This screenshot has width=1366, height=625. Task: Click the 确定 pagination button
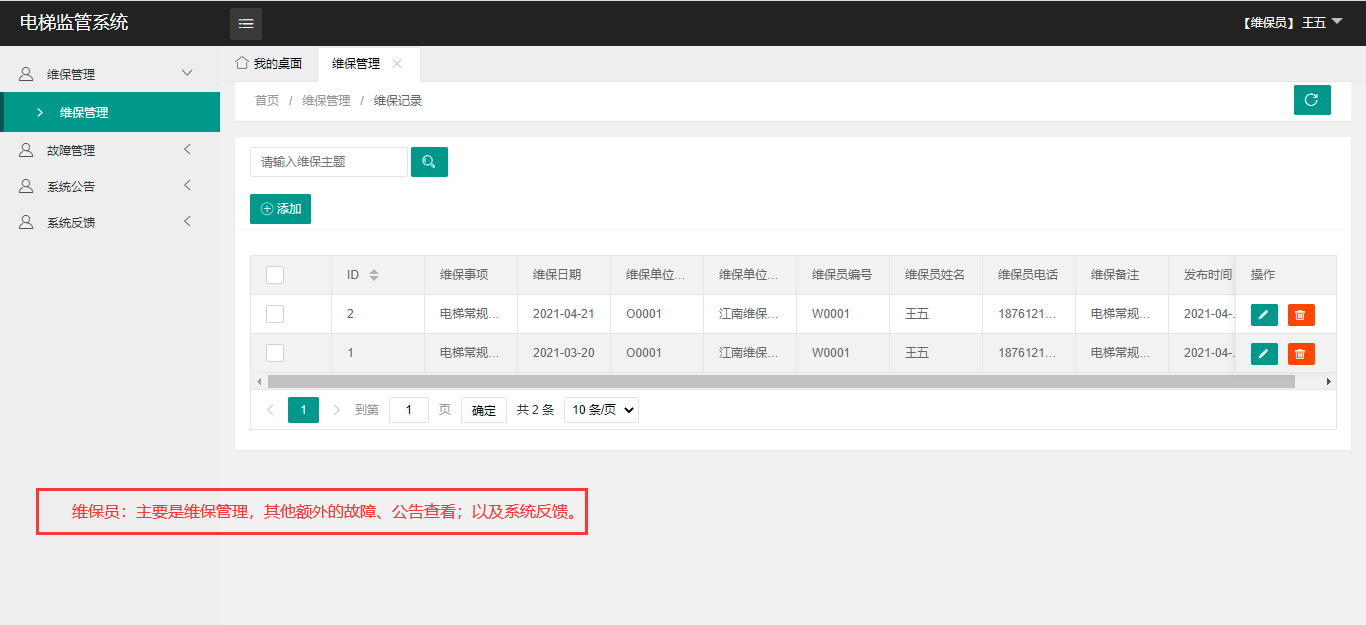(483, 410)
